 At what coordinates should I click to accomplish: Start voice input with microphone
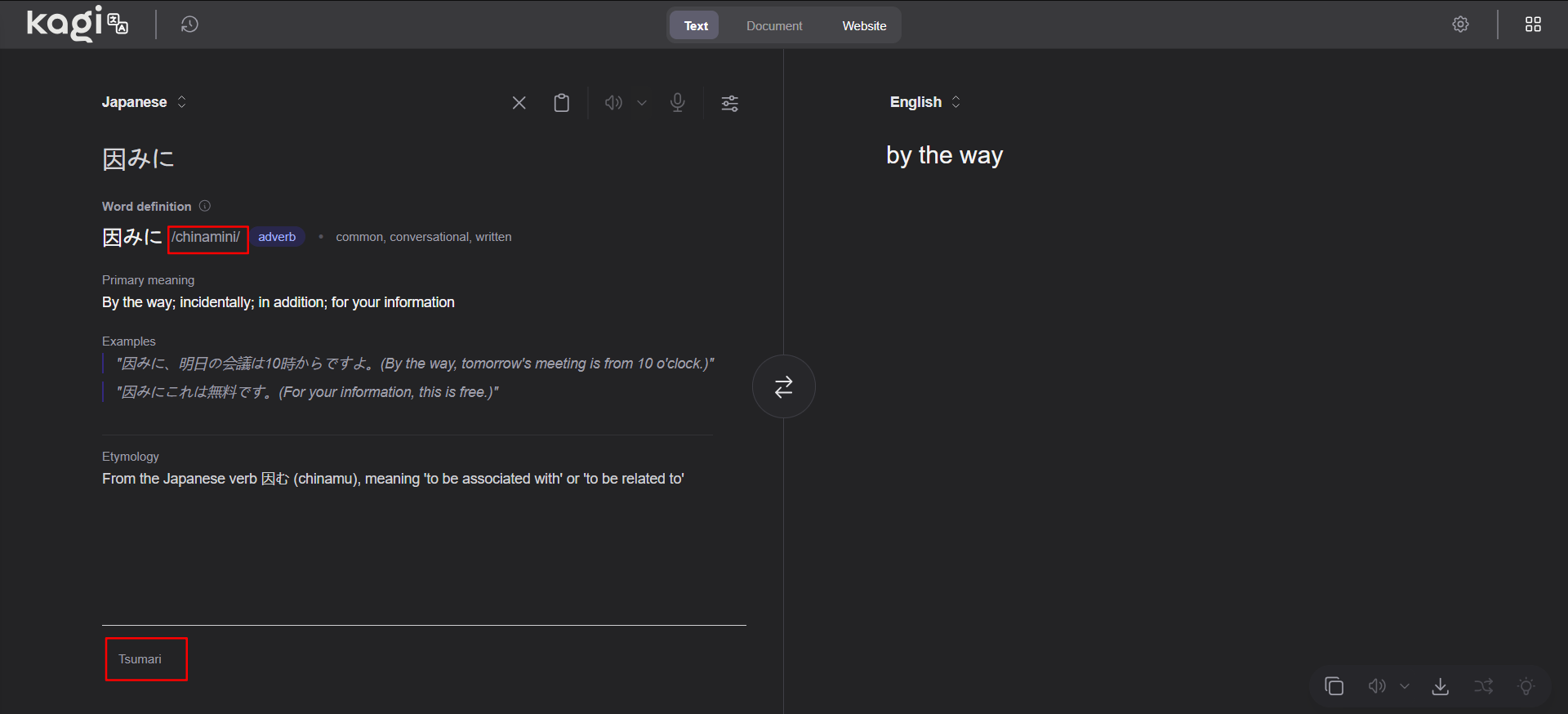677,103
